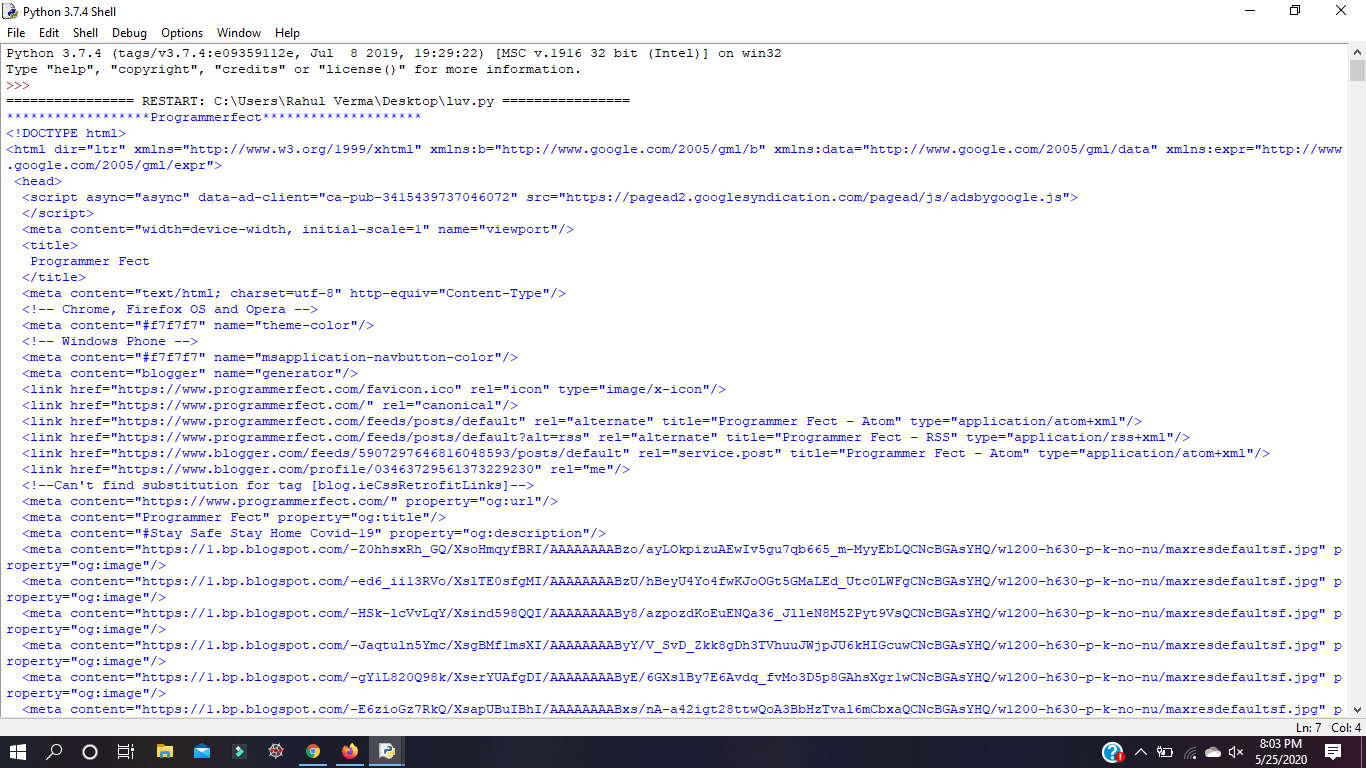Open the Shell menu
Viewport: 1366px width, 768px height.
click(x=86, y=33)
